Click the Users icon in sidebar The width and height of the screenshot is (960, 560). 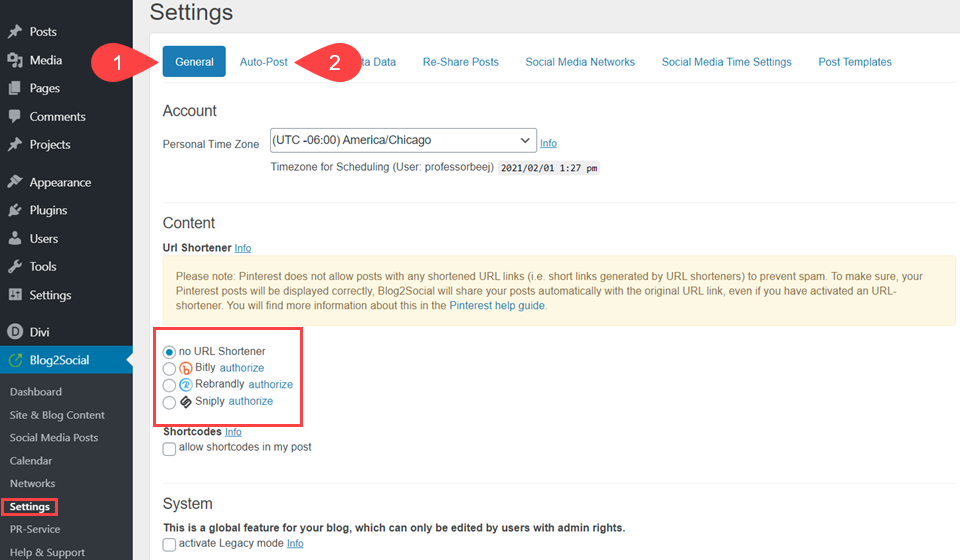click(x=15, y=238)
